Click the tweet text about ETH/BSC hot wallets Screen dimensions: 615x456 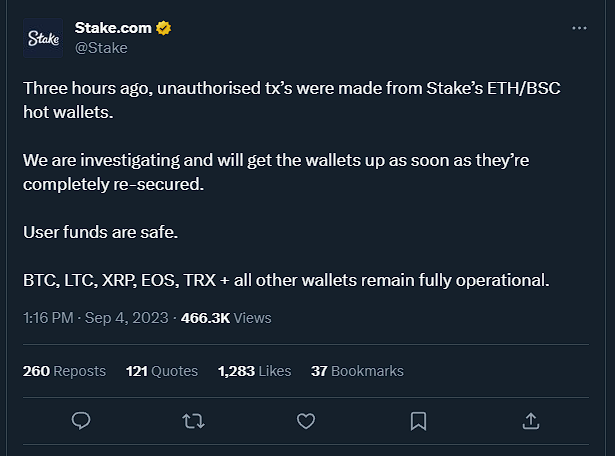292,100
